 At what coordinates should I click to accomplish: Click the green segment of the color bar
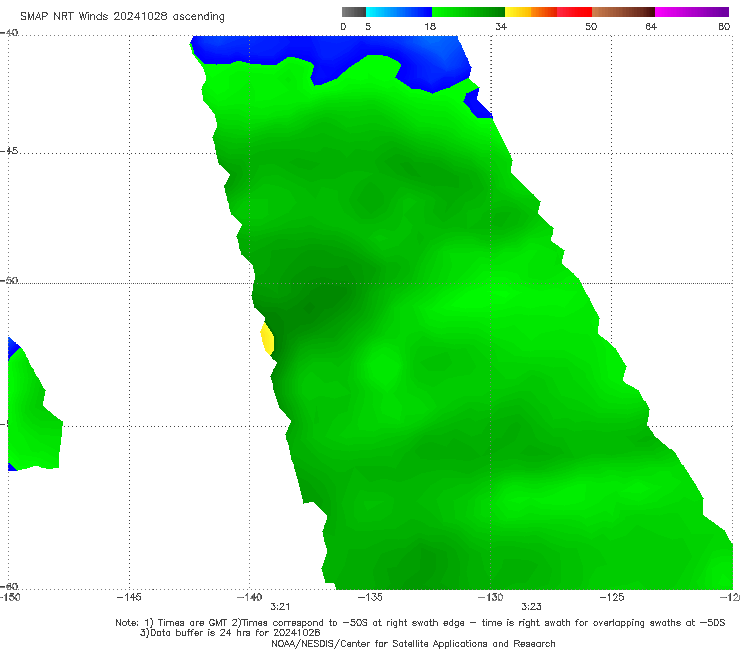tap(468, 12)
